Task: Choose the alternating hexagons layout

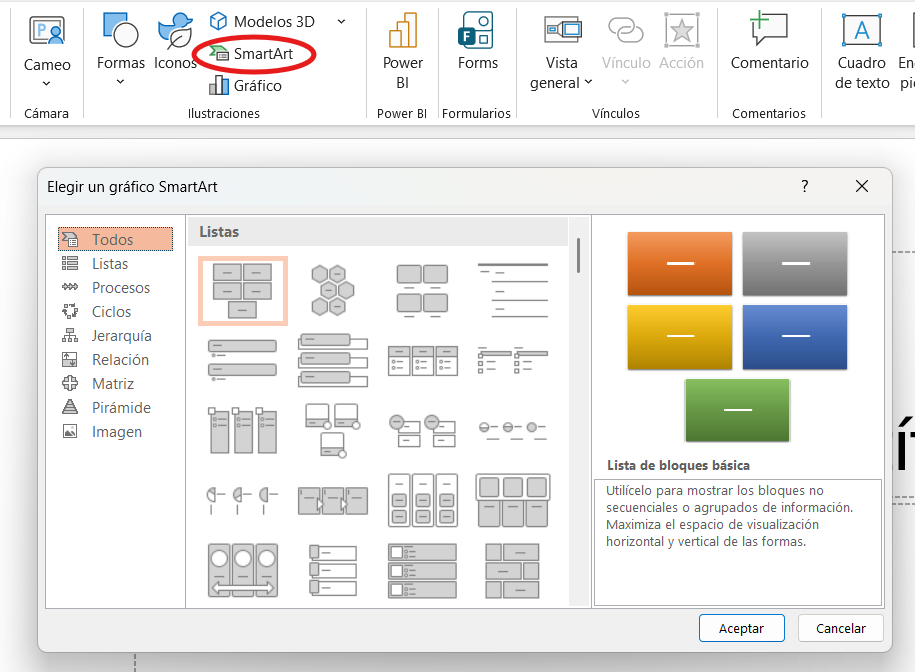Action: click(333, 290)
